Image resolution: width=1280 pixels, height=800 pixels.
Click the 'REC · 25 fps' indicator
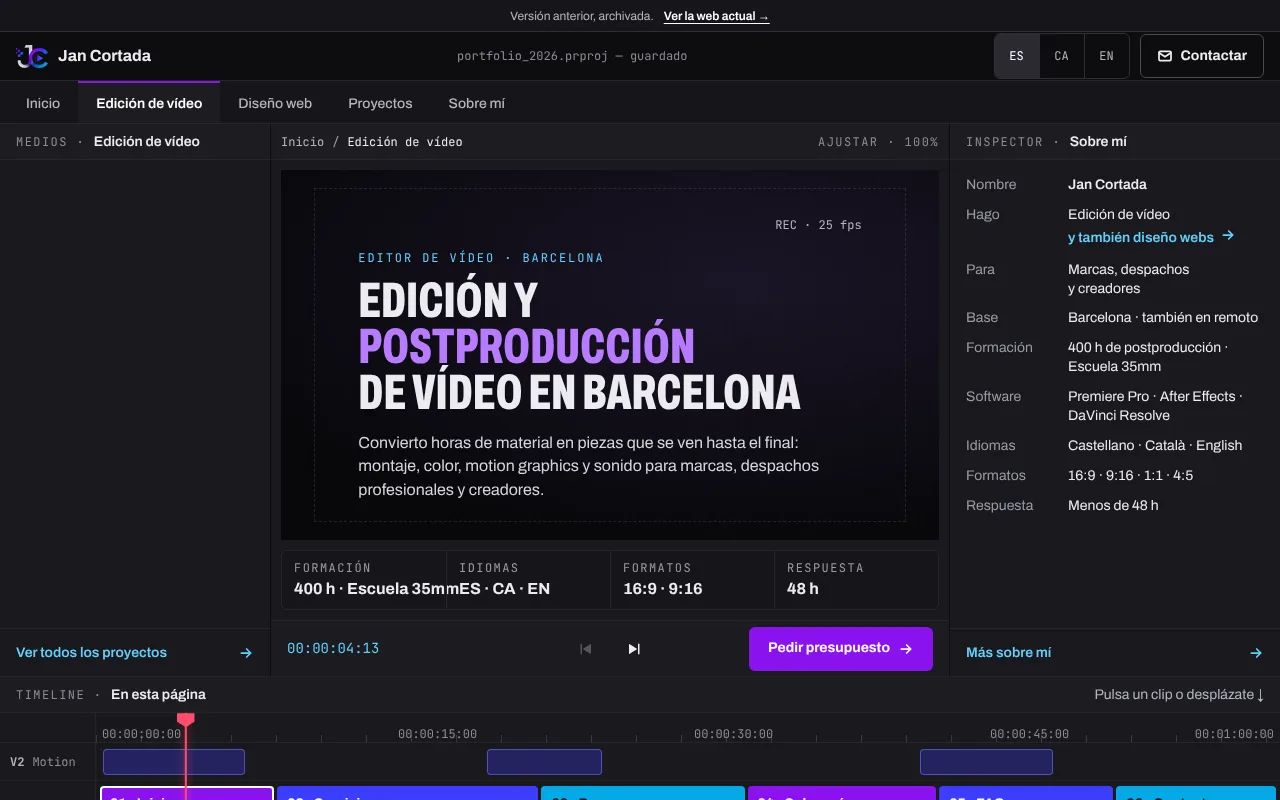pyautogui.click(x=818, y=225)
